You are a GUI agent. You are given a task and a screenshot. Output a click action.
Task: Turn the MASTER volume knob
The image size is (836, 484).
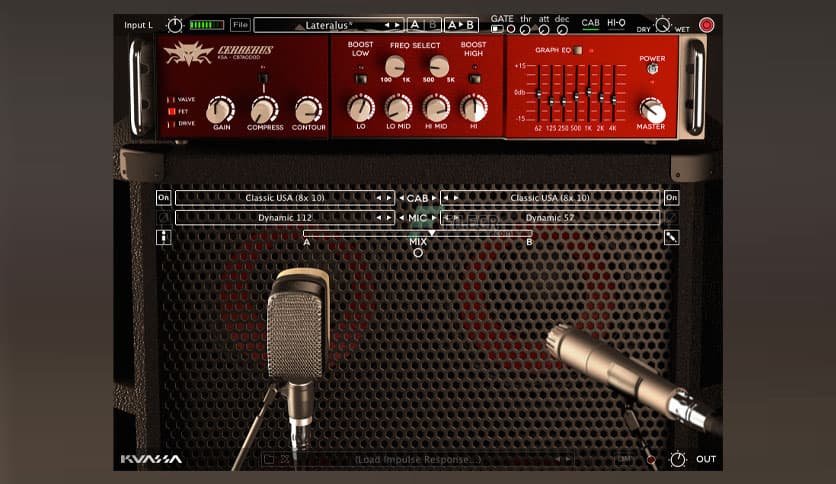pyautogui.click(x=652, y=110)
